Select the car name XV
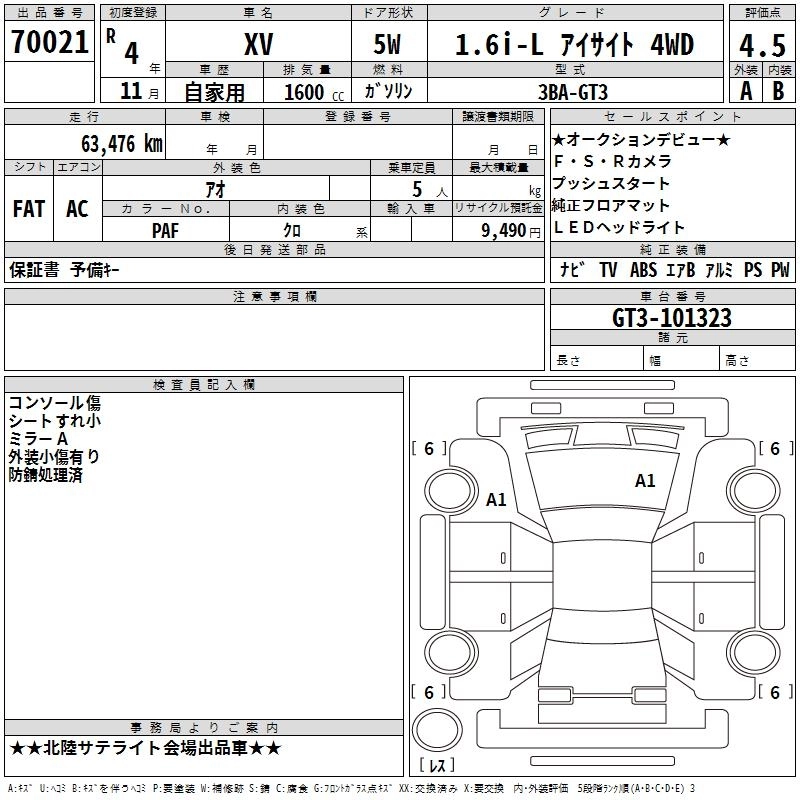800x800 pixels. pyautogui.click(x=259, y=44)
